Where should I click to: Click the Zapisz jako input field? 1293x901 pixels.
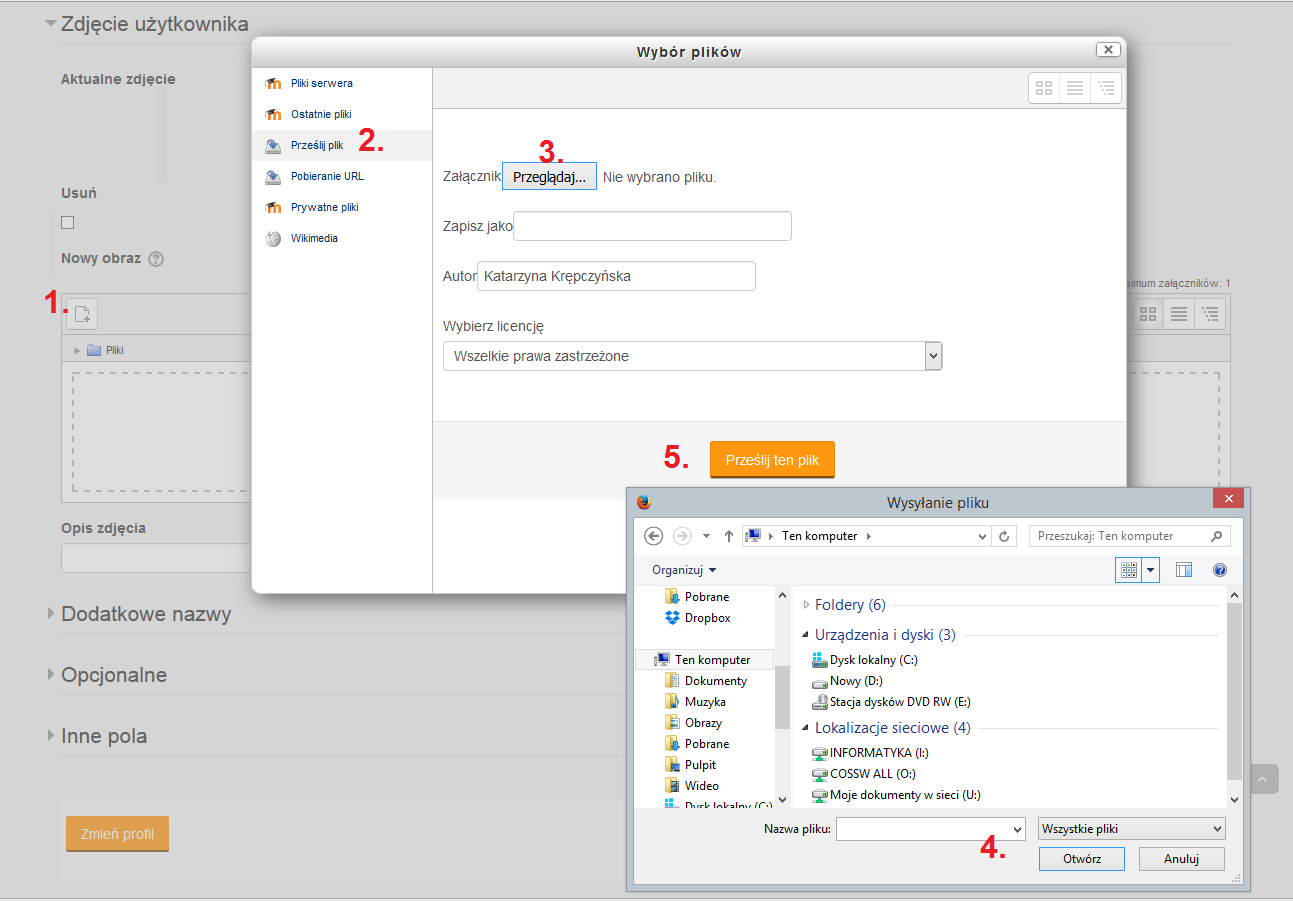[x=652, y=226]
